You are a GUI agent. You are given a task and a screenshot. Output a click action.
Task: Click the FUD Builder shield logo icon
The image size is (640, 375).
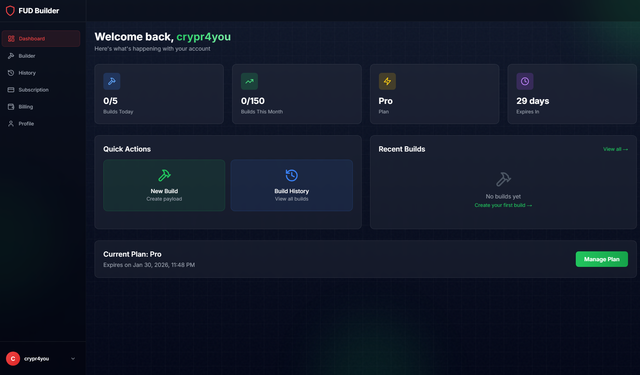10,11
